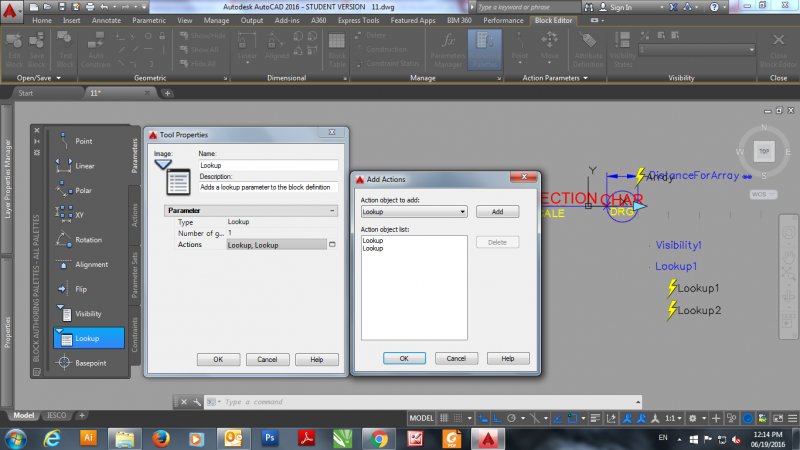This screenshot has width=800, height=450.
Task: Click the Visibility parameter in palette
Action: [x=88, y=313]
